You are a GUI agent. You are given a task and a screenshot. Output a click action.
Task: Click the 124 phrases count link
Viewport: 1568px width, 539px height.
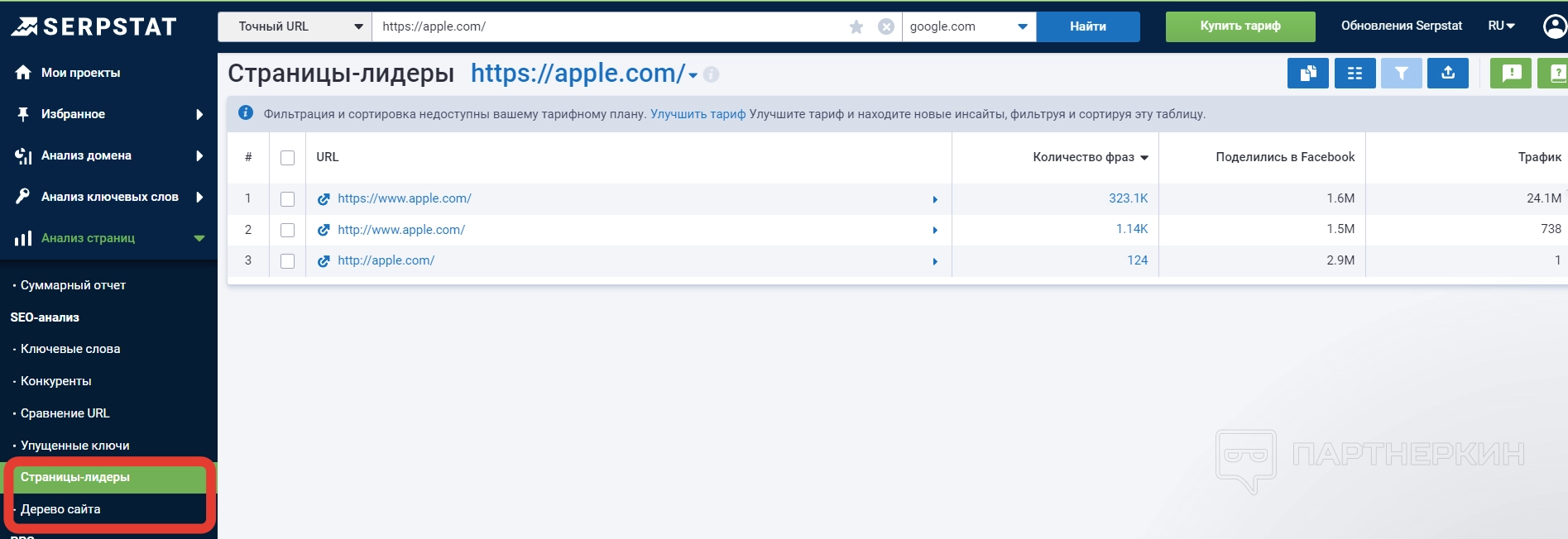coord(1138,260)
